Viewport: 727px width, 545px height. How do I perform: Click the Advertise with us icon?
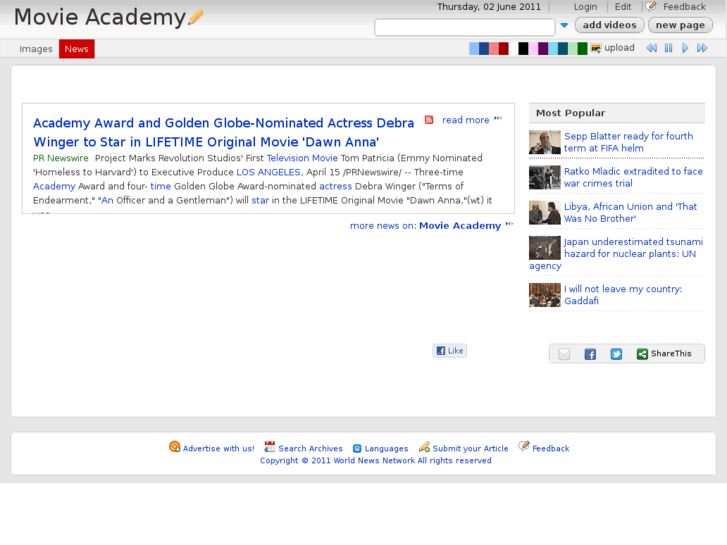click(x=175, y=447)
